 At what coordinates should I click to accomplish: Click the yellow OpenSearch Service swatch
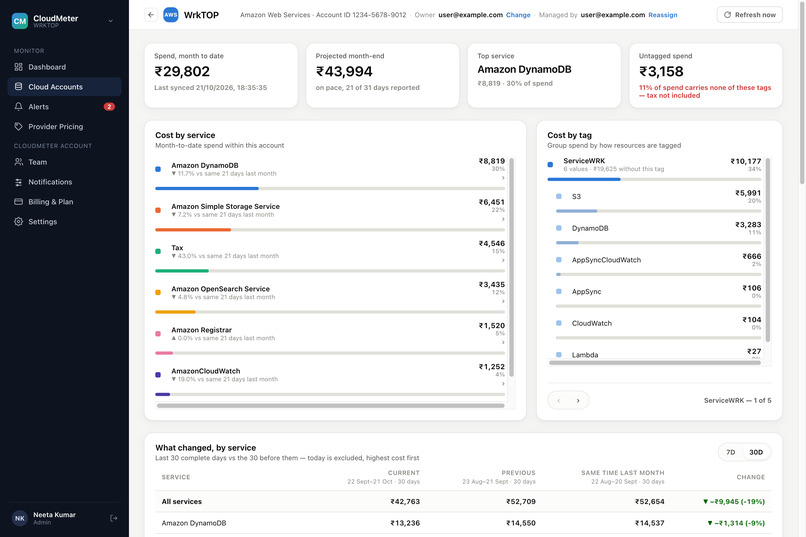tap(158, 292)
